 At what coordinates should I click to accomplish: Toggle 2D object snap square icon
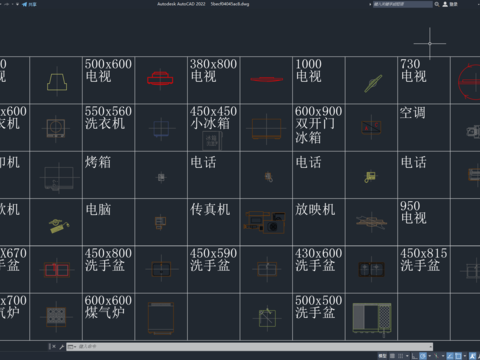click(459, 356)
